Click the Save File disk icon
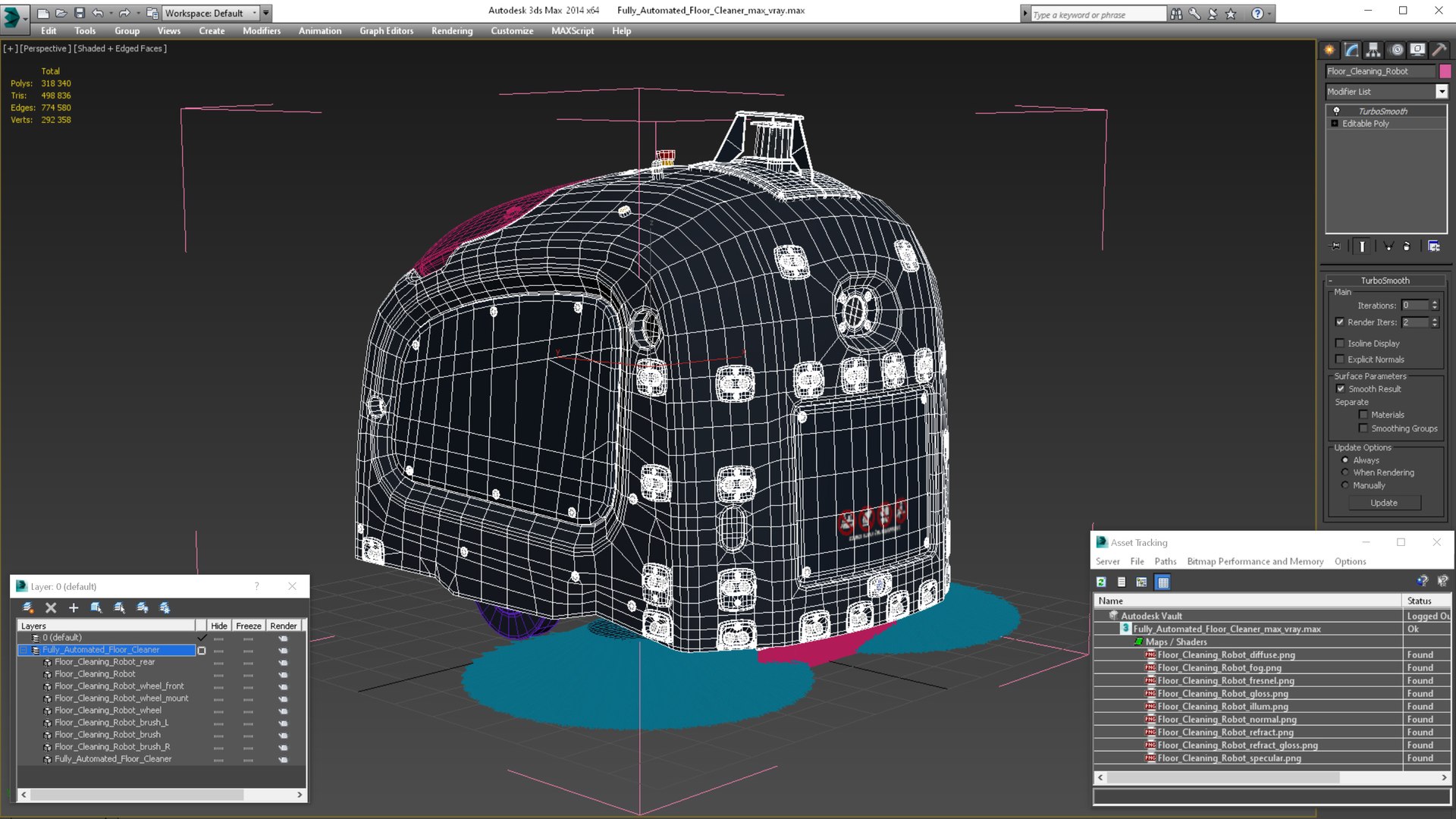The width and height of the screenshot is (1456, 819). tap(80, 13)
